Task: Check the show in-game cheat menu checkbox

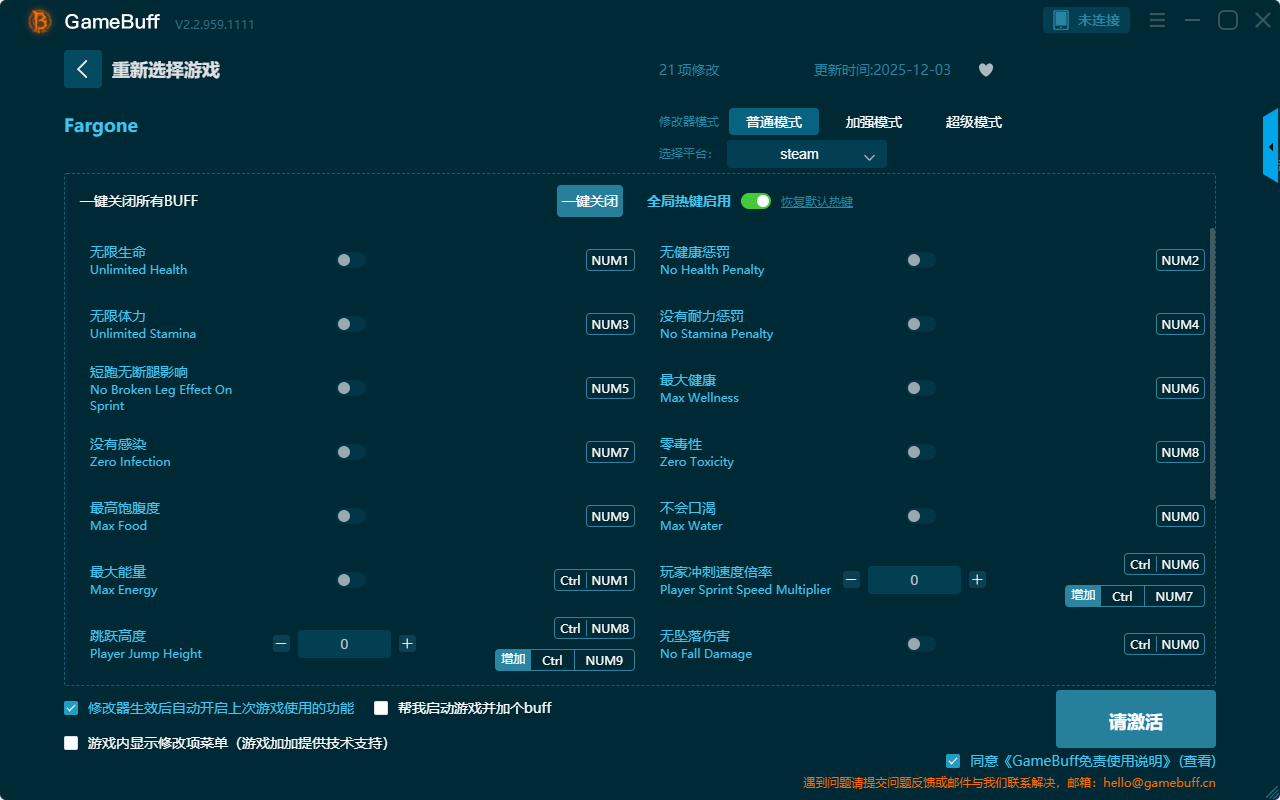Action: point(71,743)
